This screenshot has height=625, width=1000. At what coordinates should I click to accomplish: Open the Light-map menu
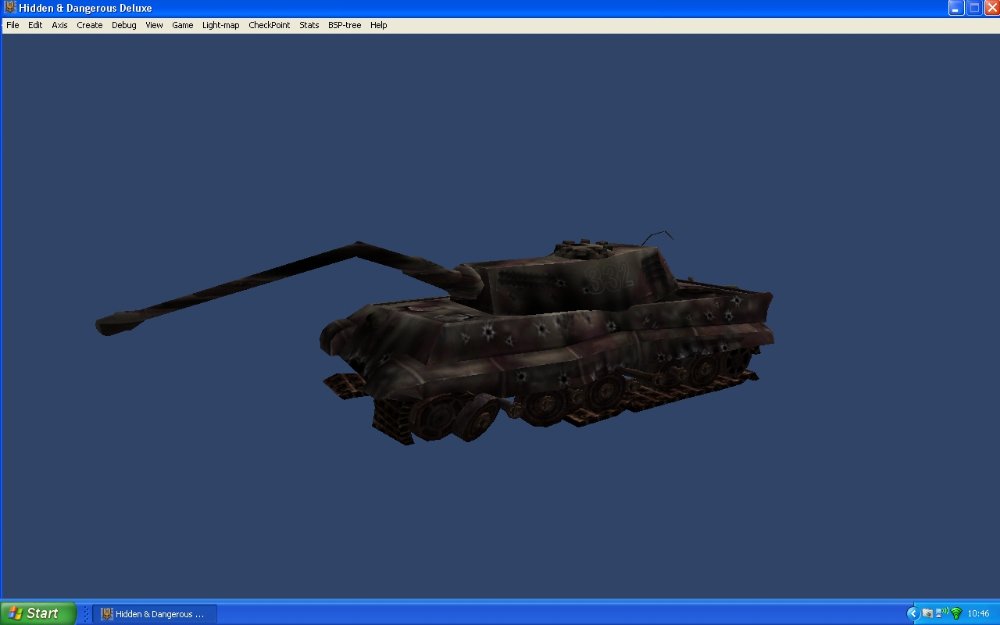coord(221,26)
